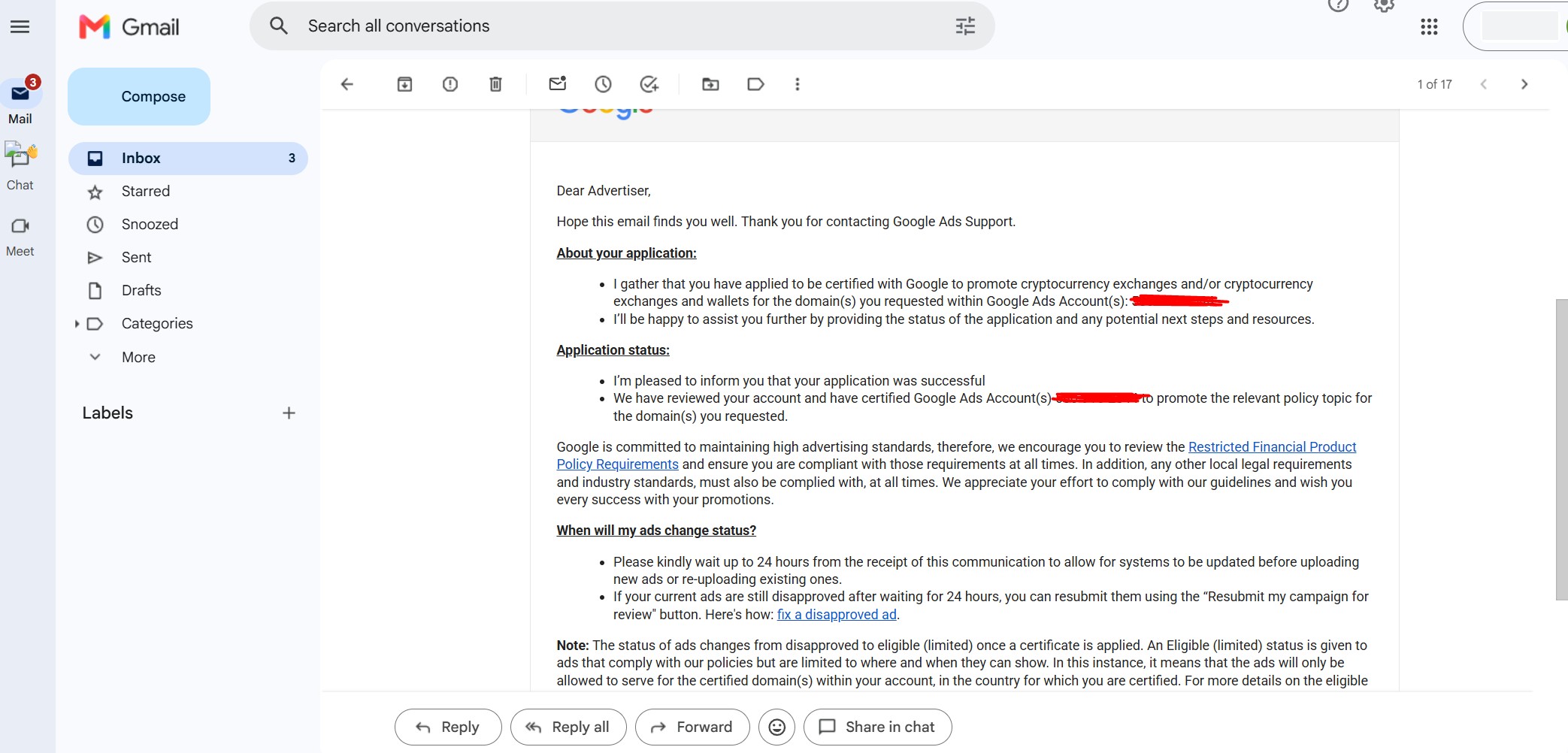Open Chat in the left rail
This screenshot has width=1568, height=753.
pyautogui.click(x=20, y=167)
